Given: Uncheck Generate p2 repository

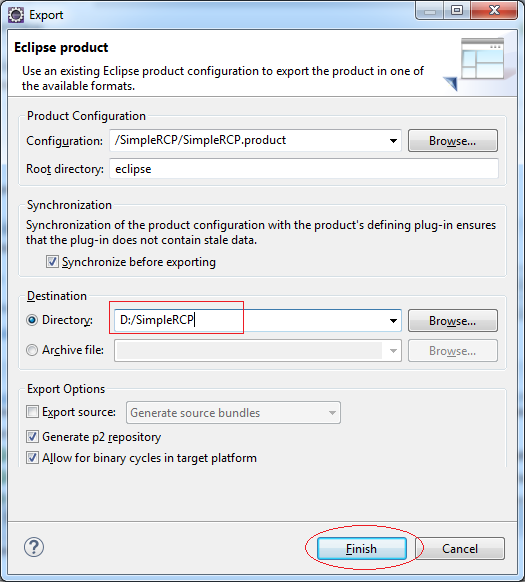Looking at the screenshot, I should 32,436.
